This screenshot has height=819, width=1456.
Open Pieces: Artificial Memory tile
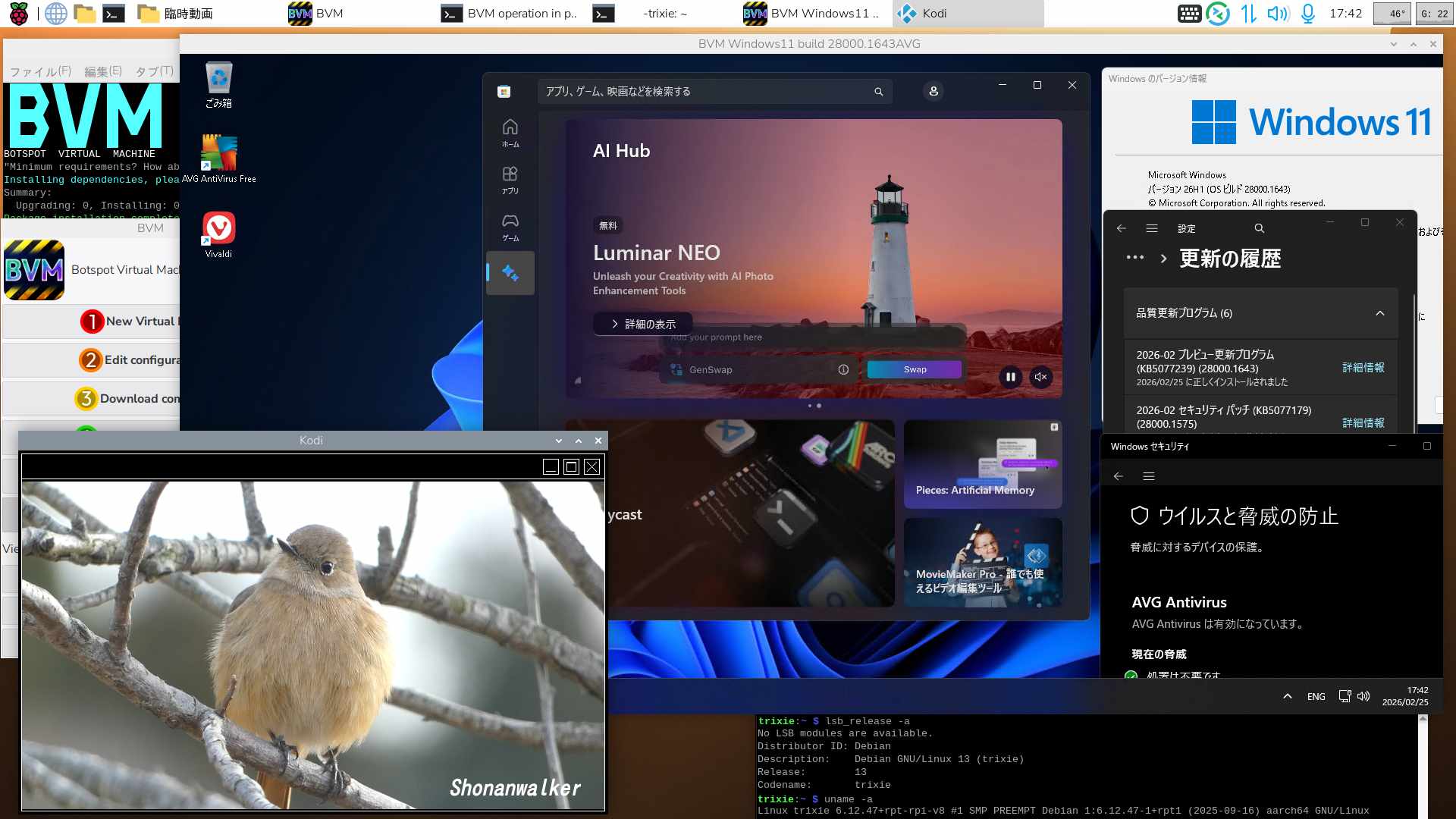click(983, 464)
